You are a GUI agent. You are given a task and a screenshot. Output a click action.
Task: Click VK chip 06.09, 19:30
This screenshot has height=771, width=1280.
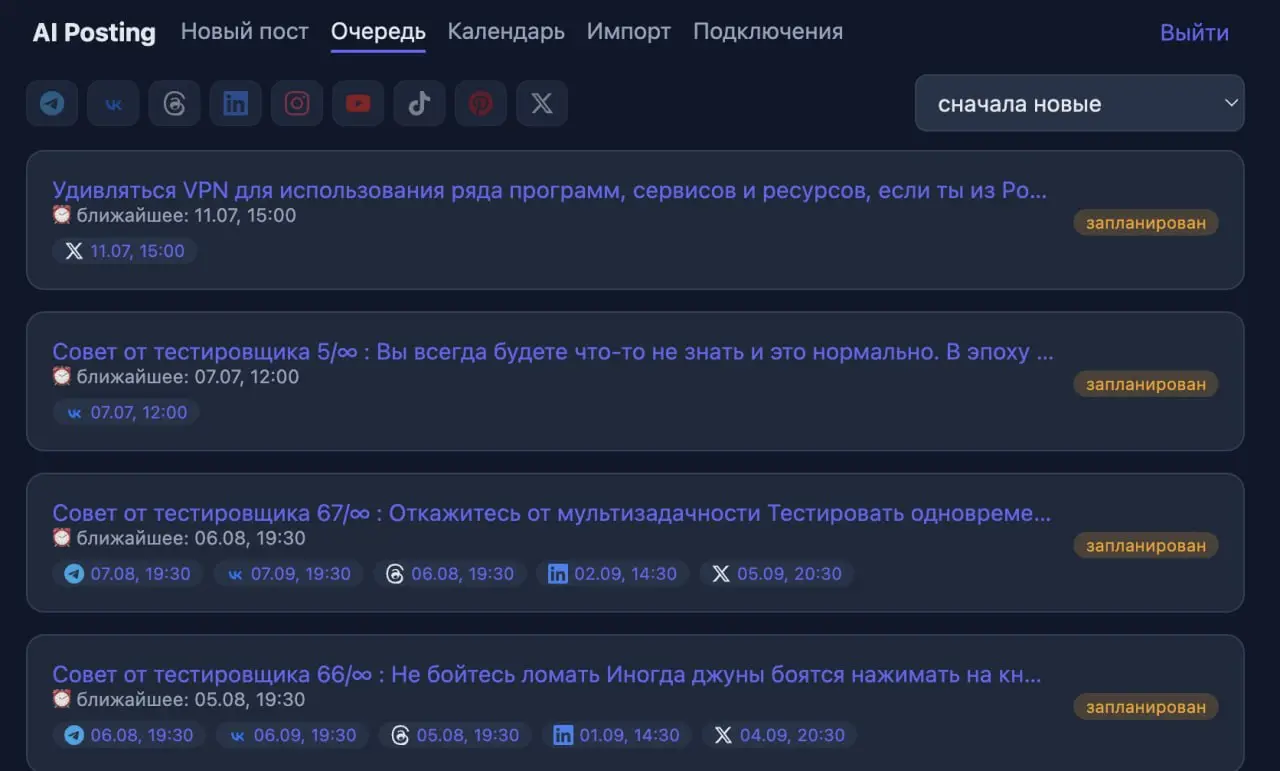click(292, 735)
